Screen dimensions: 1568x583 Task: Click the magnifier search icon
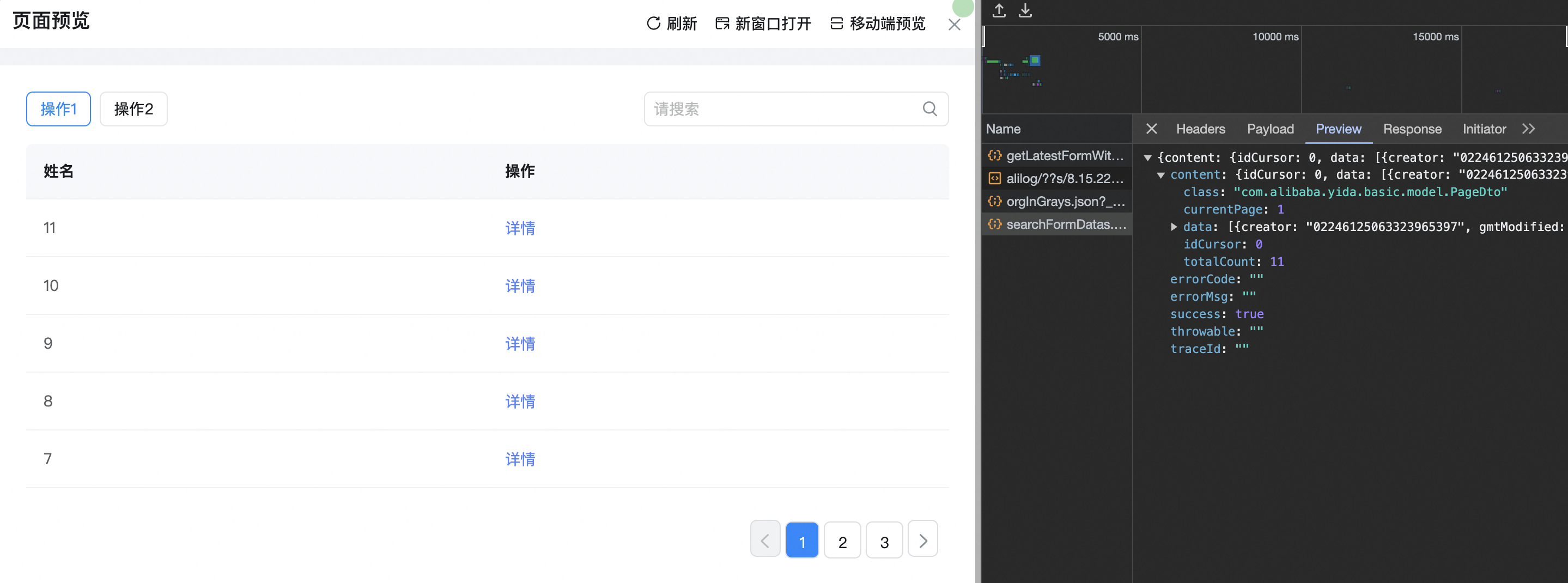tap(929, 109)
